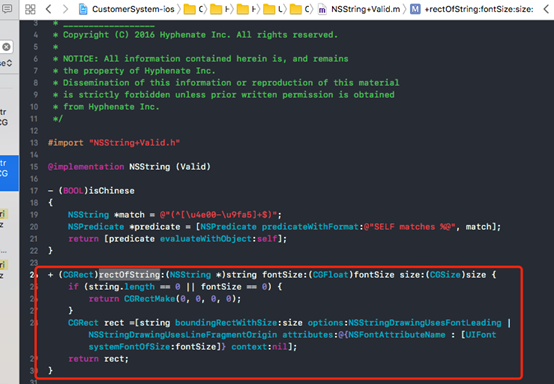Go forward to the next file
The width and height of the screenshot is (554, 384).
click(65, 9)
